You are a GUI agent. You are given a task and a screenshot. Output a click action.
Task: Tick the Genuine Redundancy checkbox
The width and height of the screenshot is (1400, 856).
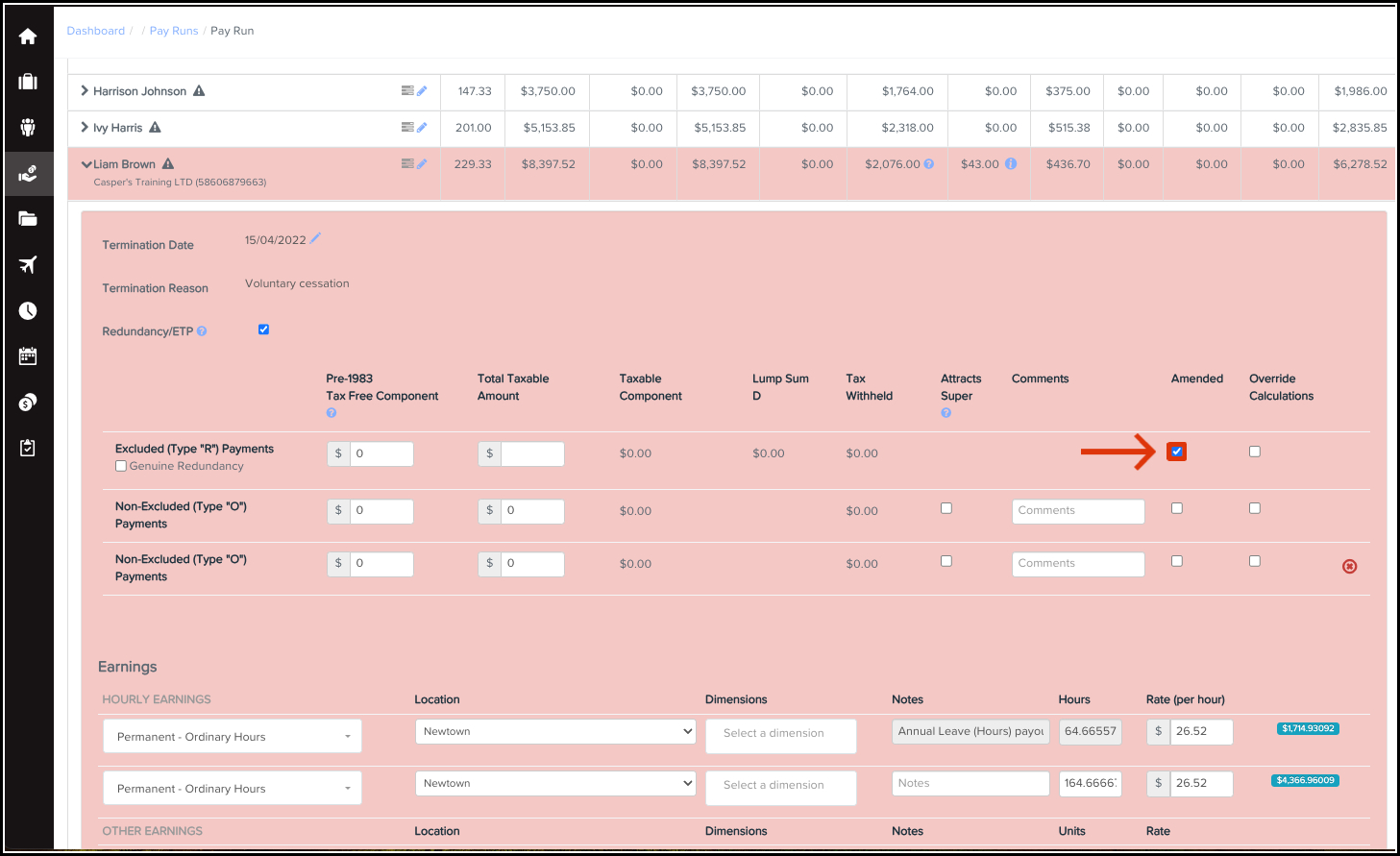[x=121, y=466]
